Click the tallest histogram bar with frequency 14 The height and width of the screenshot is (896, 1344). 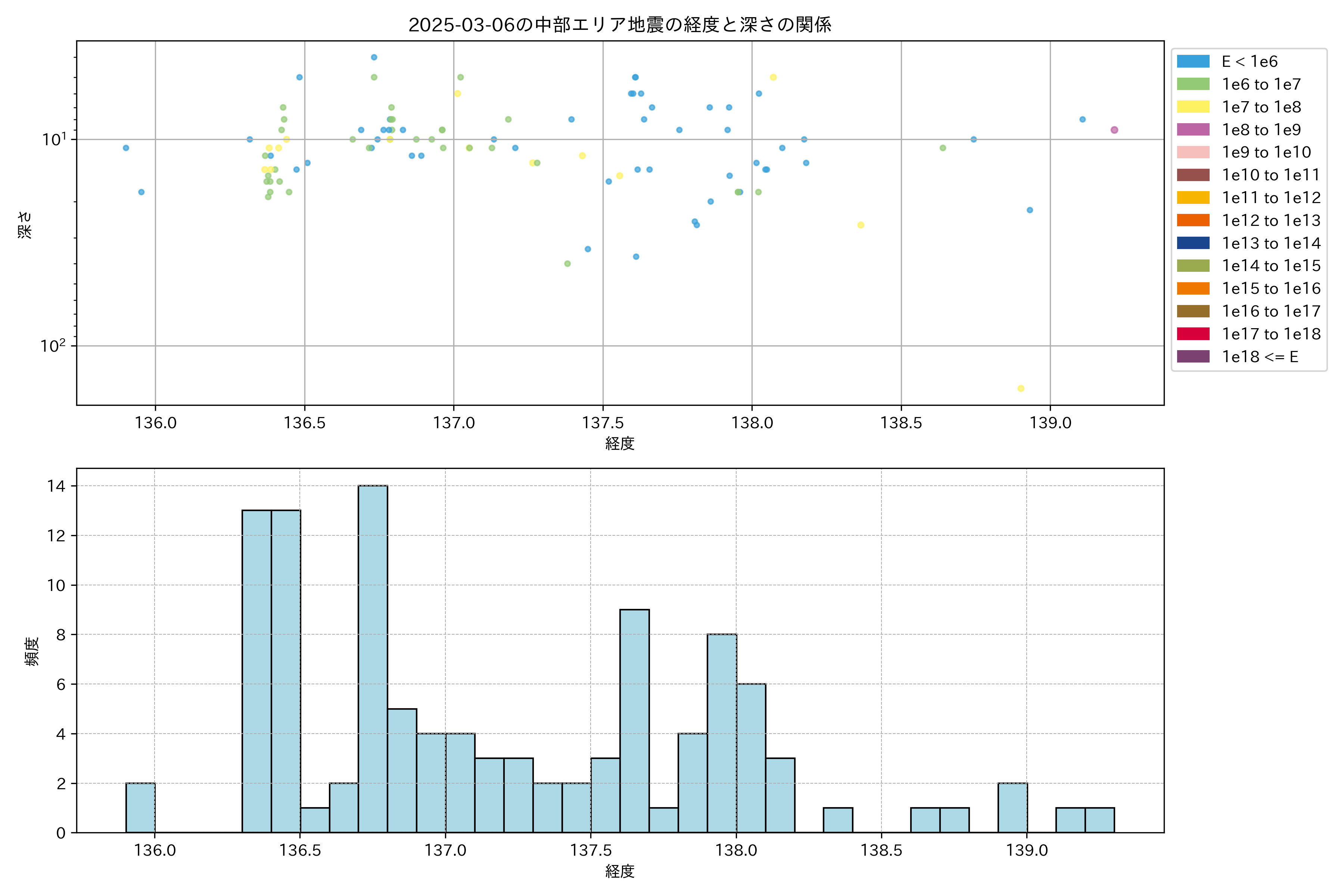click(373, 659)
